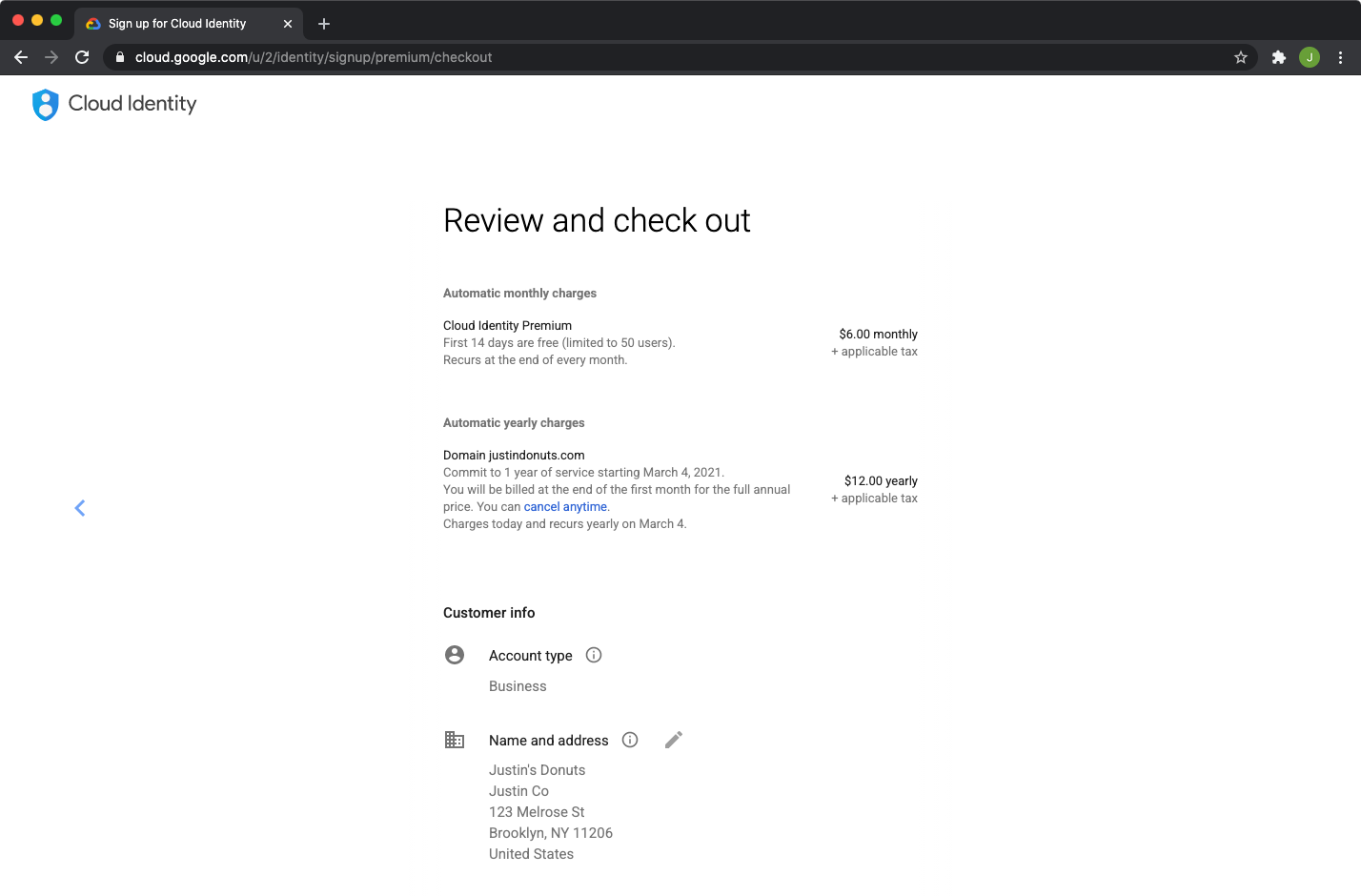Viewport: 1361px width, 896px height.
Task: Click the address bar URL
Action: tap(314, 57)
